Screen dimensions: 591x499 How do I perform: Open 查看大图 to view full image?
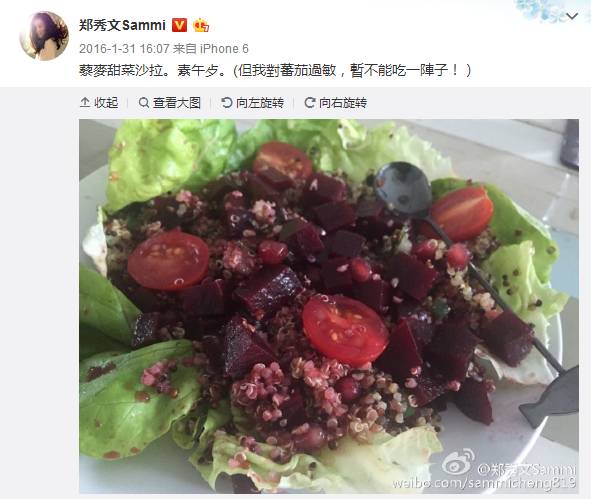170,103
